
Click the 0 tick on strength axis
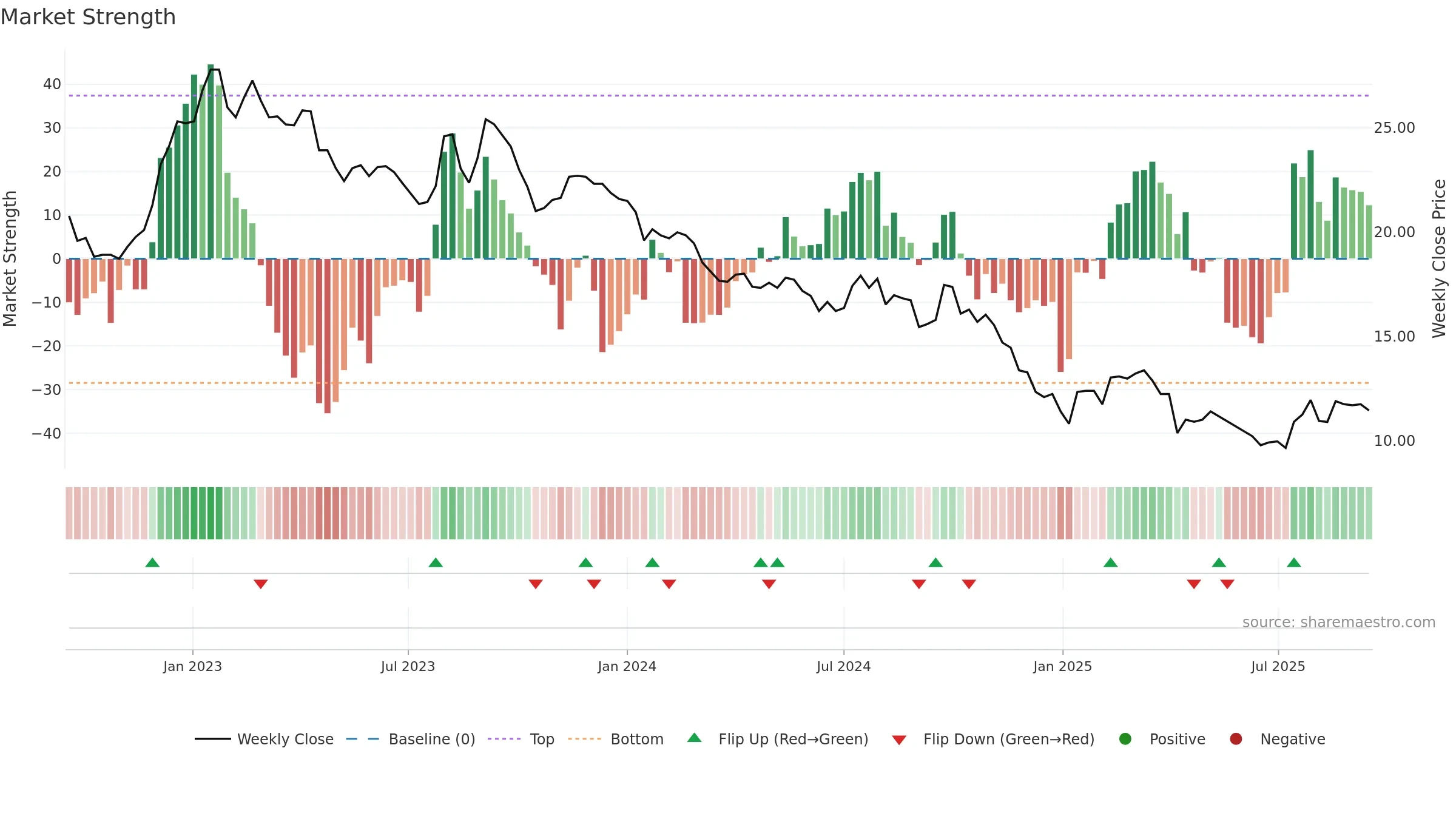56,259
